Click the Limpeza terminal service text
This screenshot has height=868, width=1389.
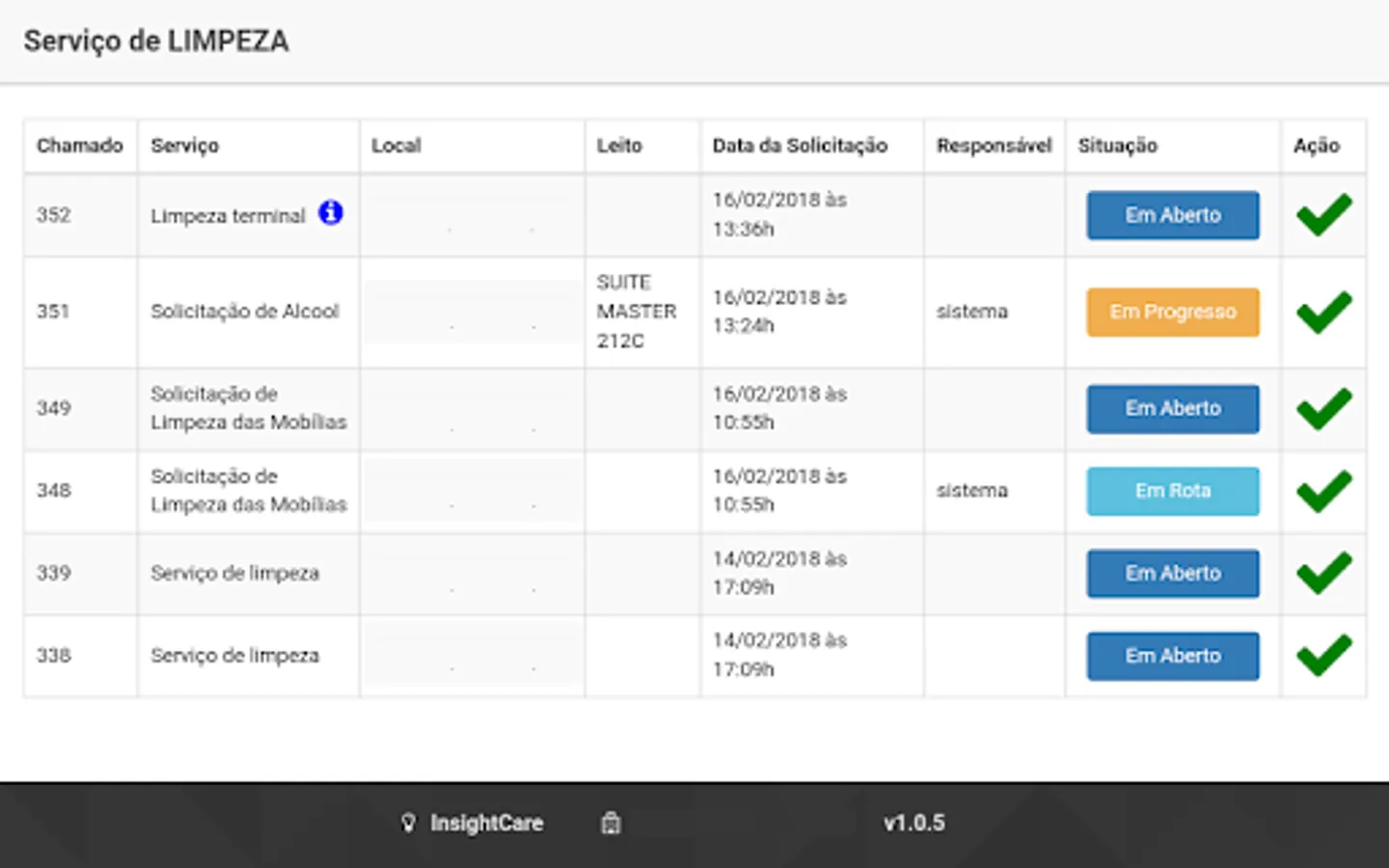pyautogui.click(x=228, y=216)
